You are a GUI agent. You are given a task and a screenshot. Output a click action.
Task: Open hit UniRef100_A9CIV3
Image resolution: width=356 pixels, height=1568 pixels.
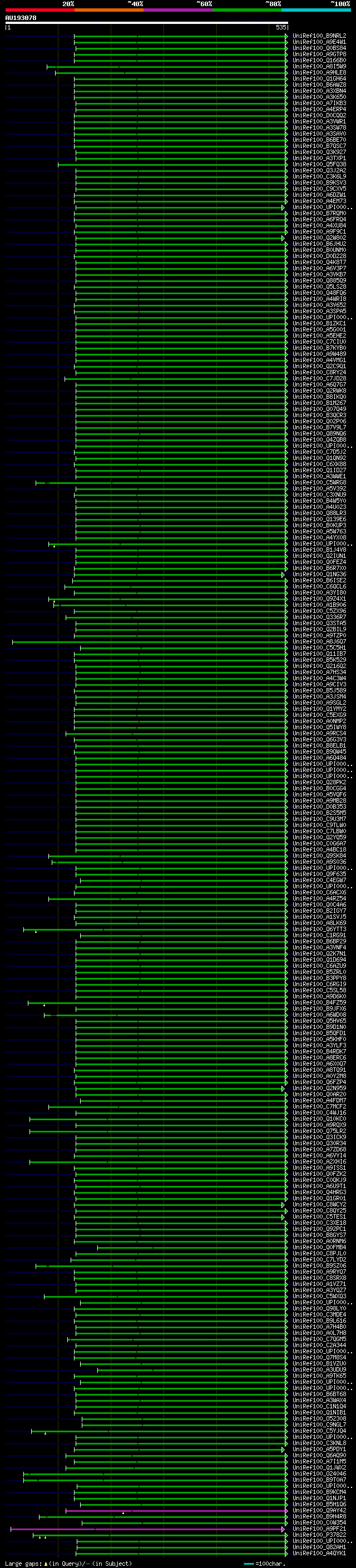tap(319, 685)
